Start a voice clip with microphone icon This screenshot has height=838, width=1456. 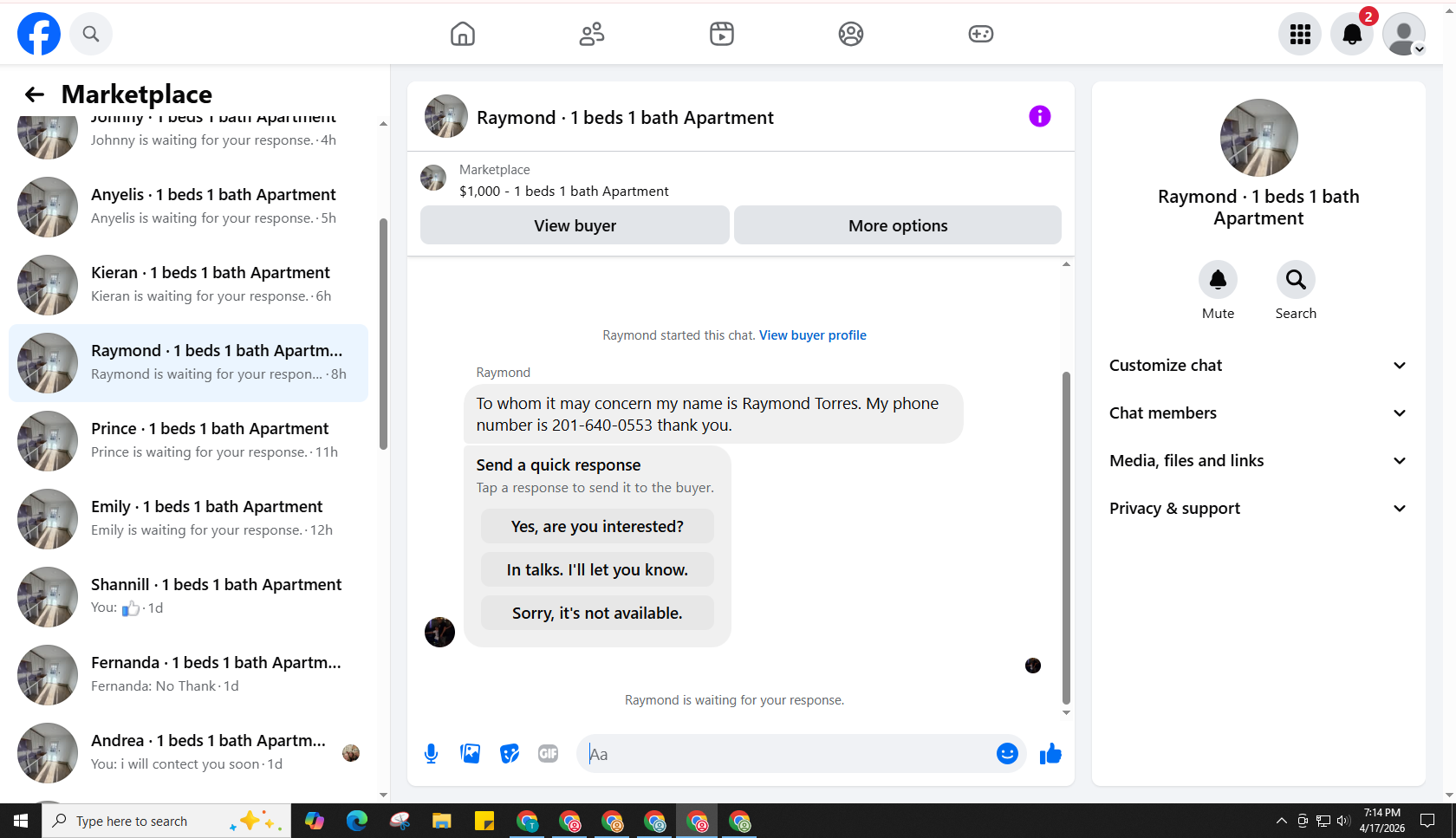click(x=431, y=754)
